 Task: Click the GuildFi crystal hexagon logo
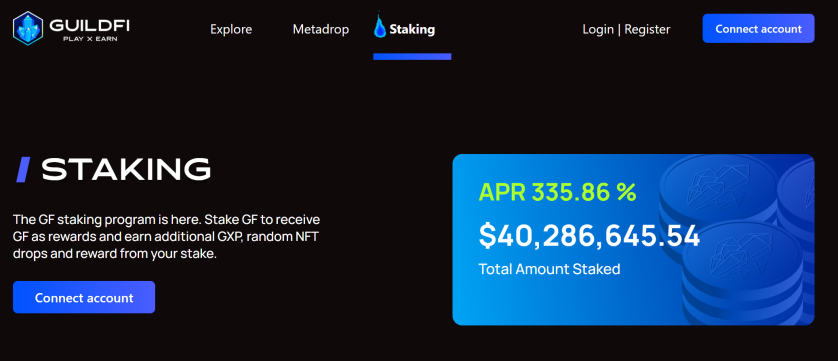pos(28,28)
